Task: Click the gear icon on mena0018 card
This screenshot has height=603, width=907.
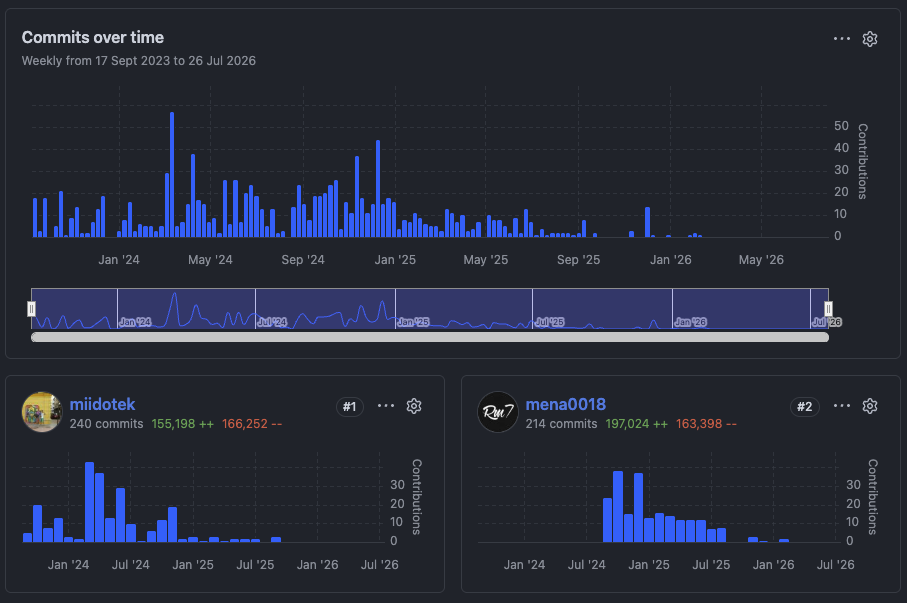Action: point(869,406)
